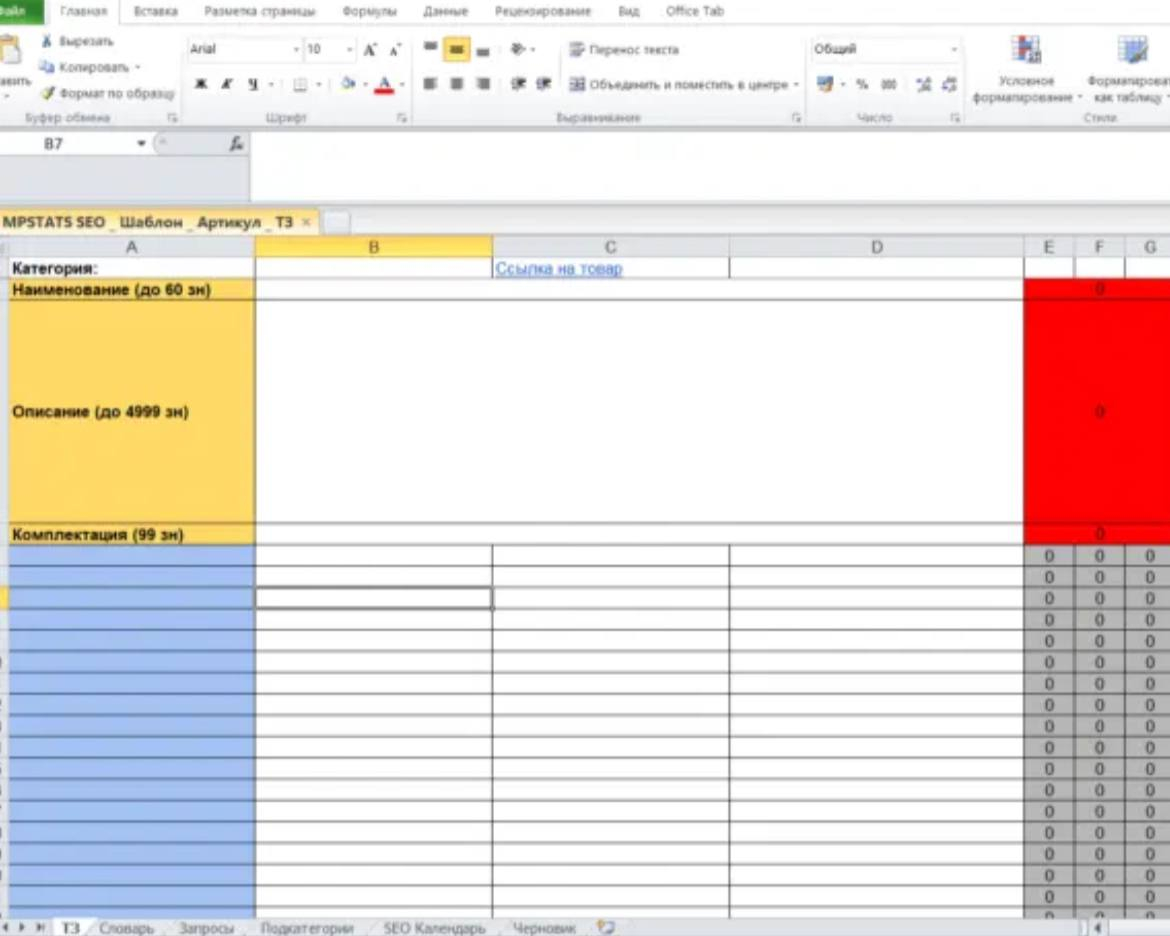
Task: Open borders dropdown arrow
Action: [x=319, y=84]
